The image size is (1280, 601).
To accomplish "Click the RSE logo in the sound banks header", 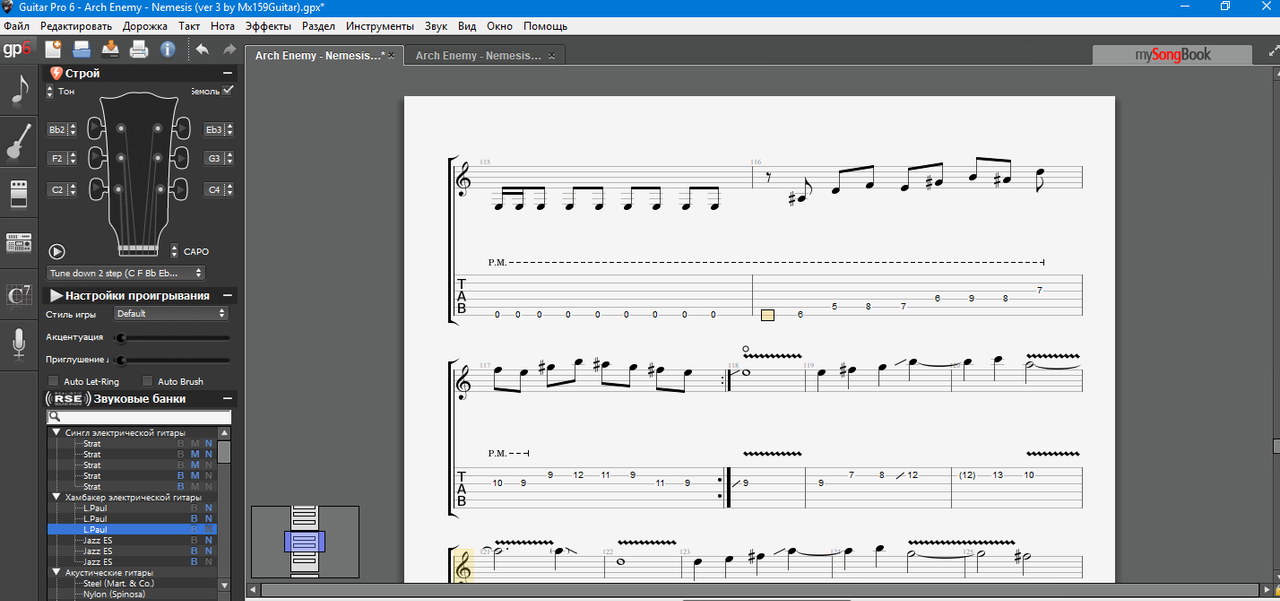I will [x=67, y=399].
